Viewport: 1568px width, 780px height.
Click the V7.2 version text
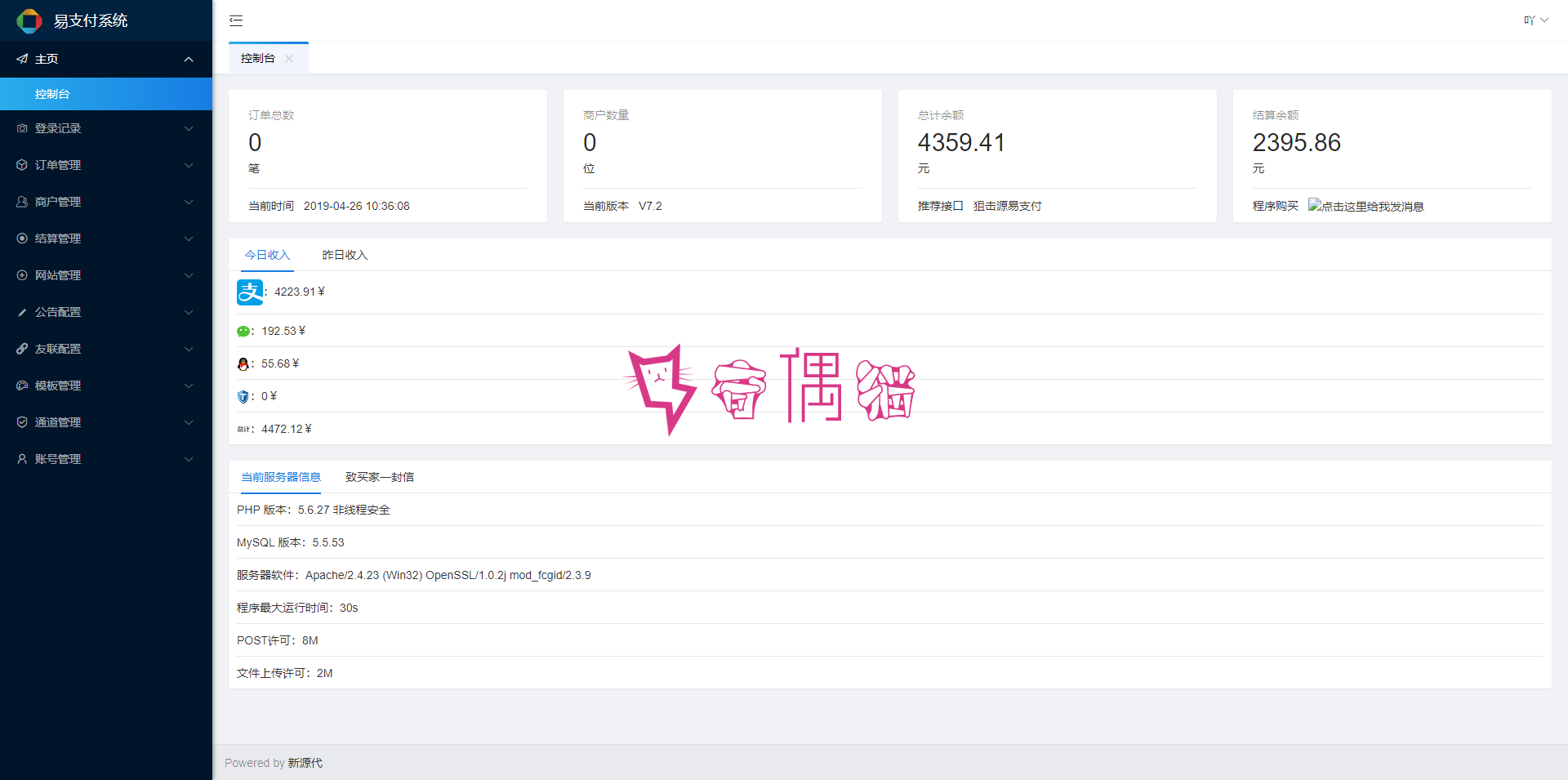(651, 206)
